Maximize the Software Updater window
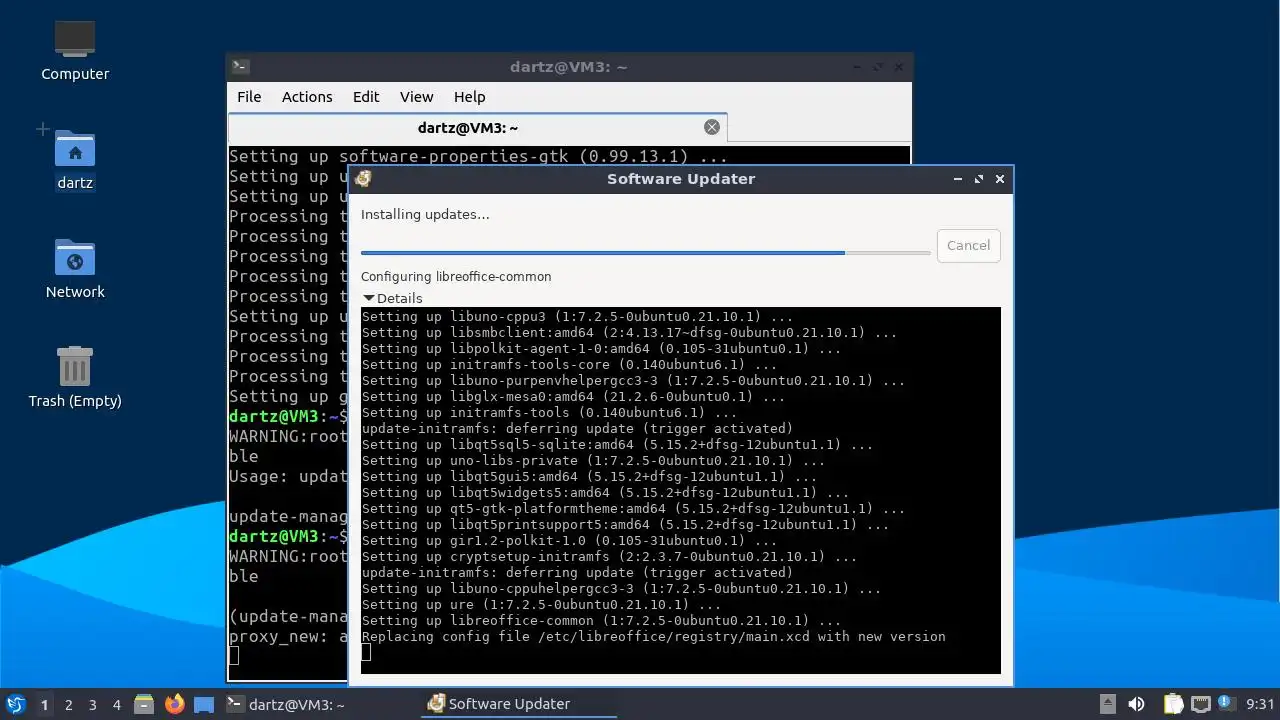The width and height of the screenshot is (1280, 720). point(979,179)
